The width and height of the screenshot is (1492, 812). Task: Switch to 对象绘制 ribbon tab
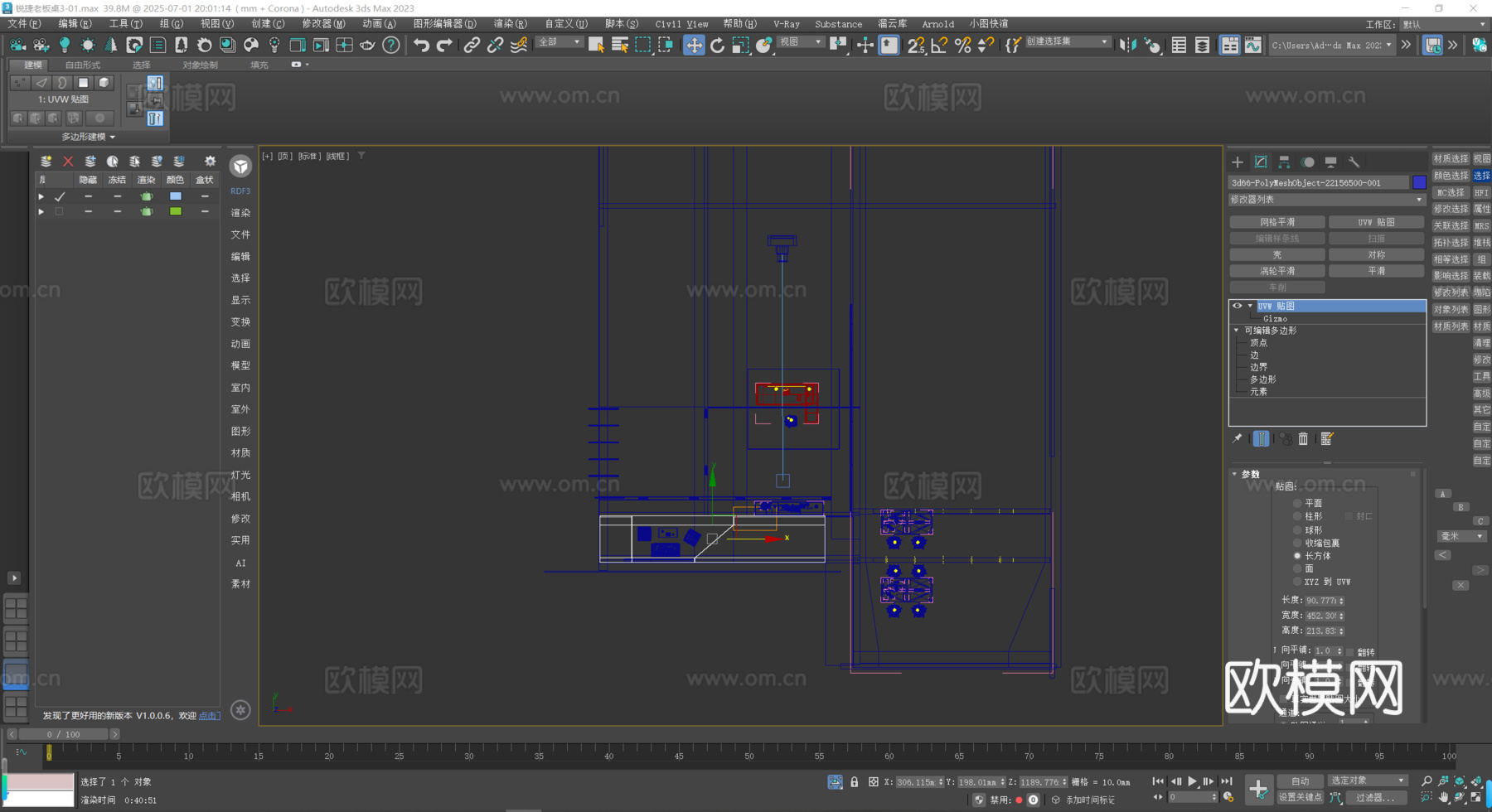201,65
